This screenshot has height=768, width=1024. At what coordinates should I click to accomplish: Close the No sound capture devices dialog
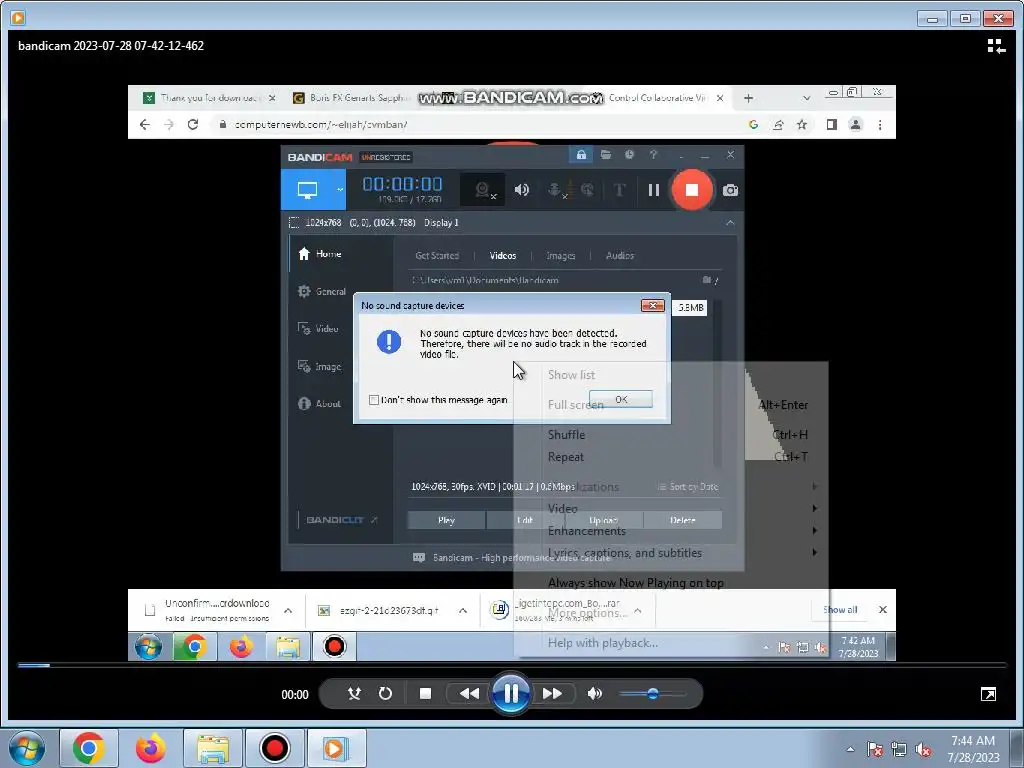(x=652, y=306)
